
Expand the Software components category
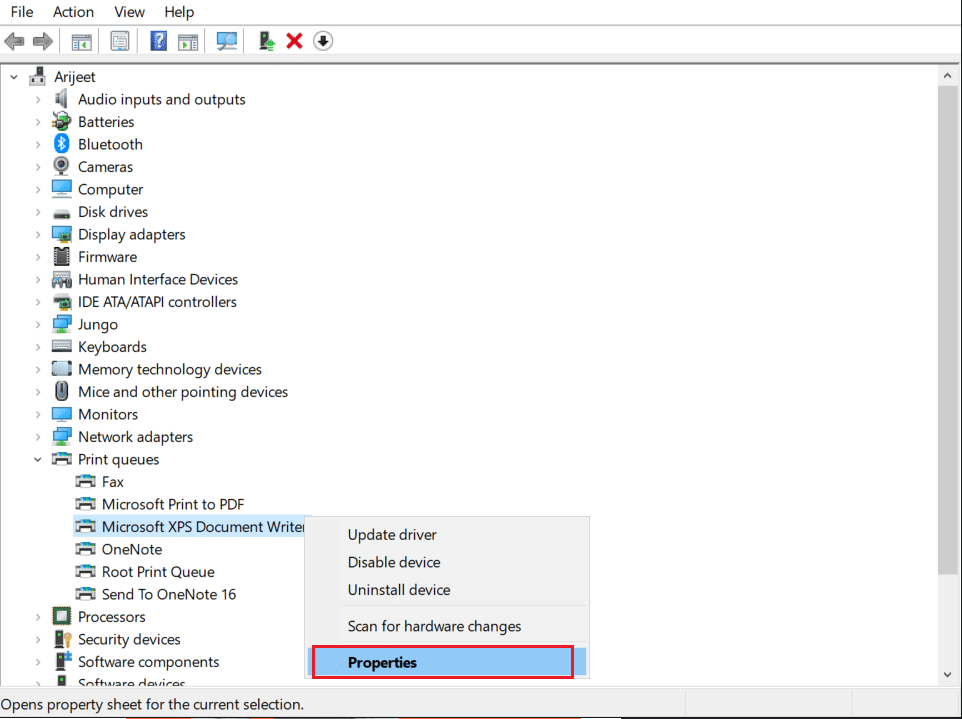click(x=38, y=662)
